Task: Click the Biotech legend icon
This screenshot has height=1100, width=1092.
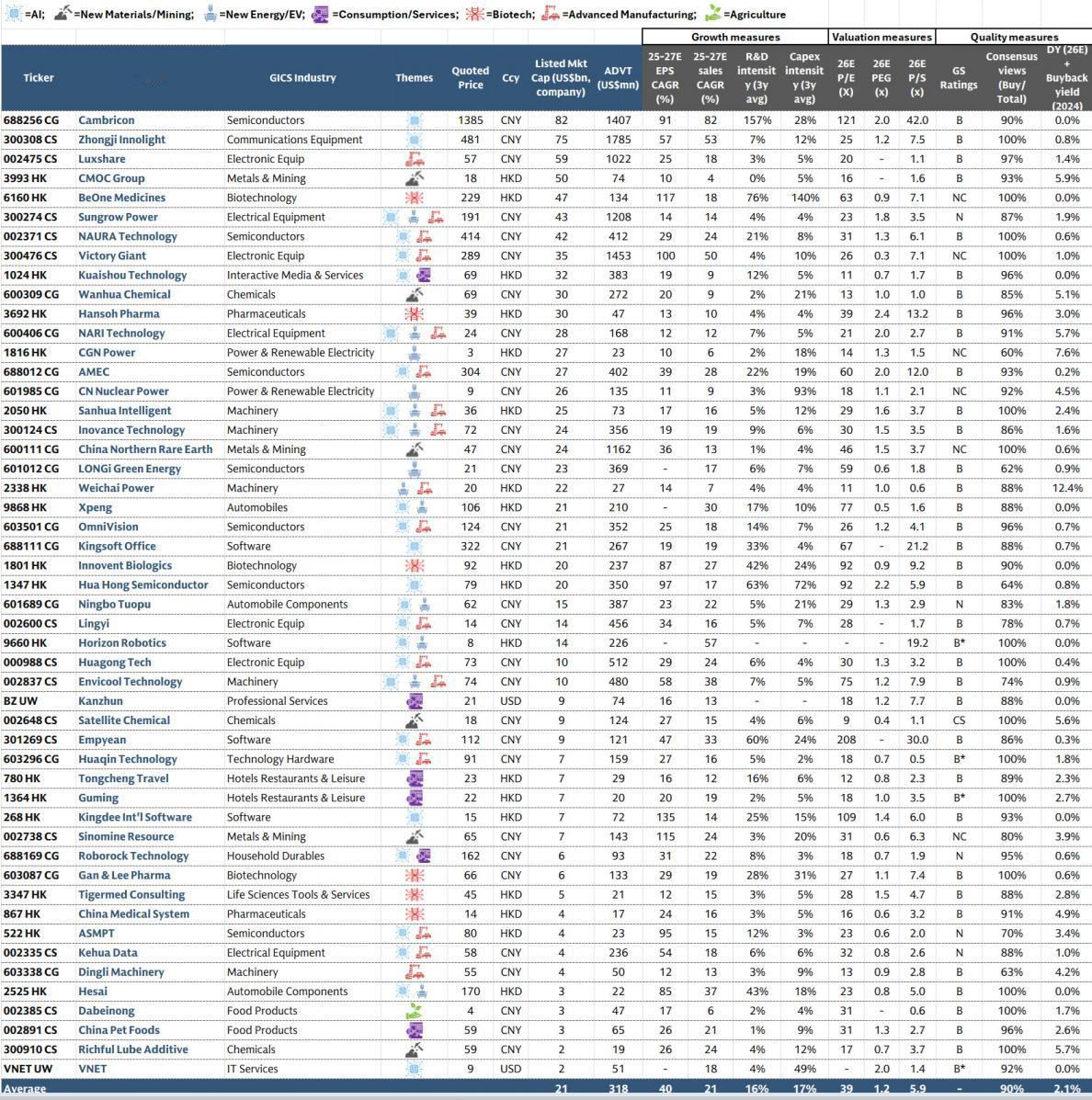Action: 475,14
